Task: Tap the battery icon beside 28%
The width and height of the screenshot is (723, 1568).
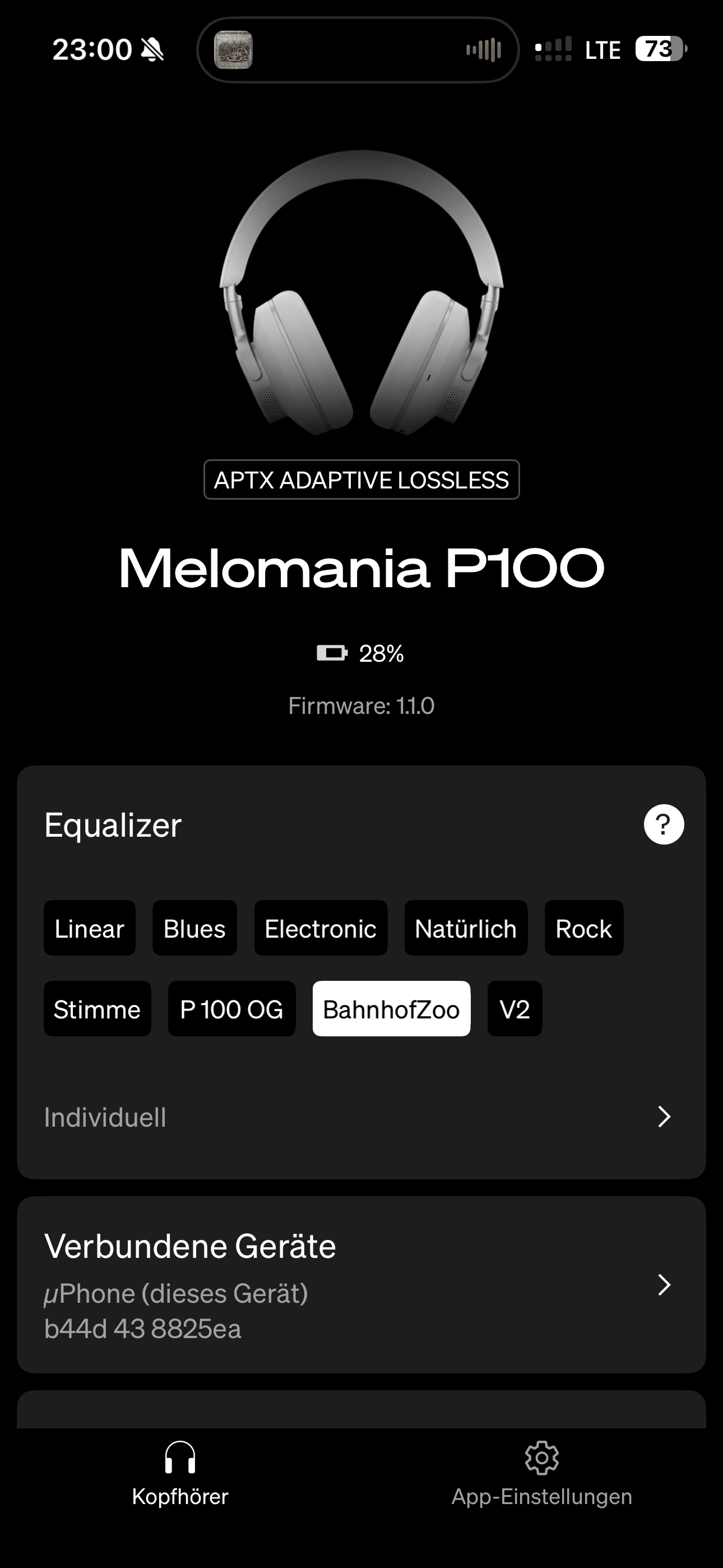Action: (x=332, y=654)
